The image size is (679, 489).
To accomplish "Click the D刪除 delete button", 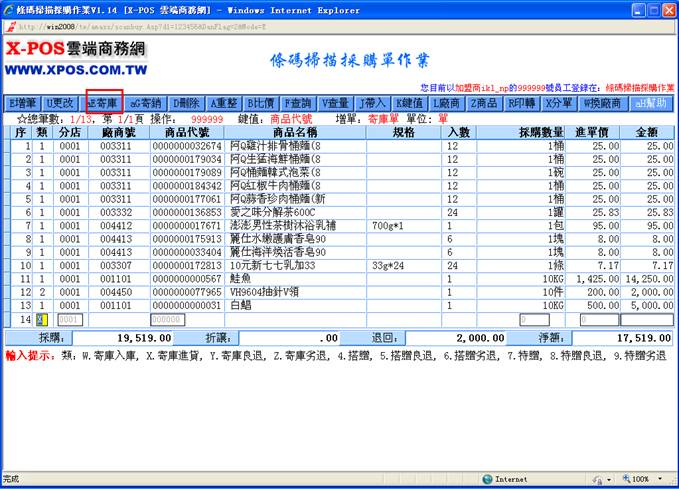I will [x=187, y=103].
